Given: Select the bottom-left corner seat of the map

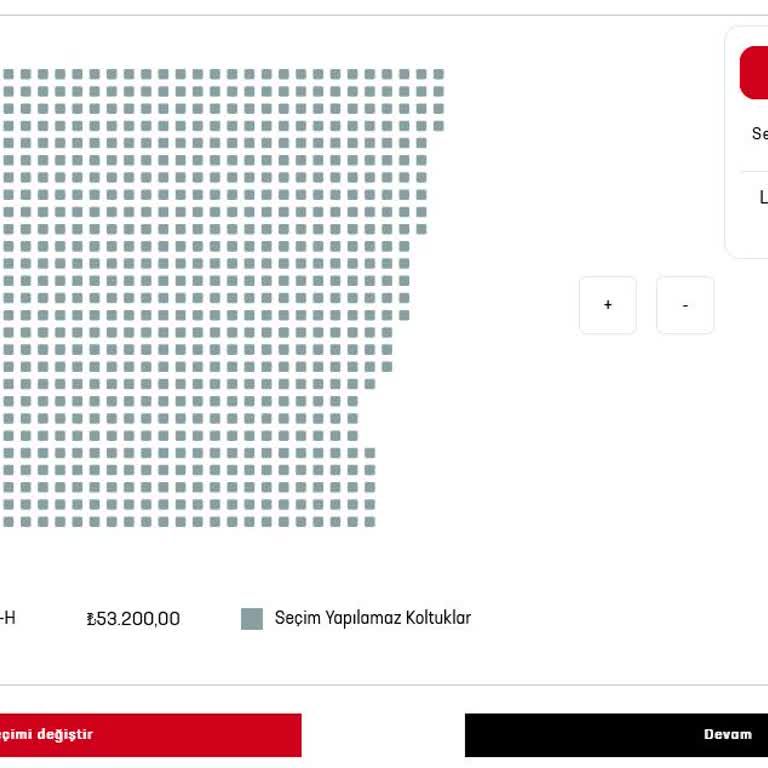Looking at the screenshot, I should click(x=8, y=522).
